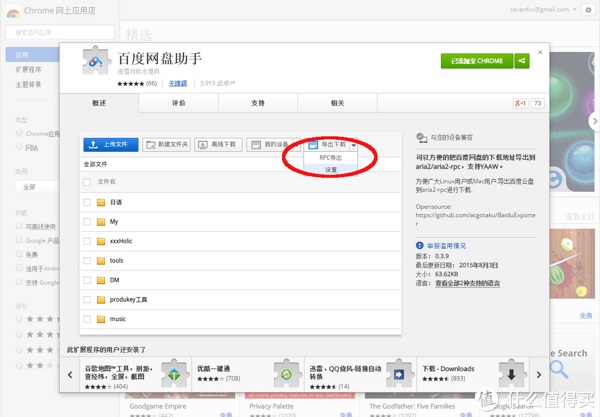Open the view all supported languages link

coord(468,283)
